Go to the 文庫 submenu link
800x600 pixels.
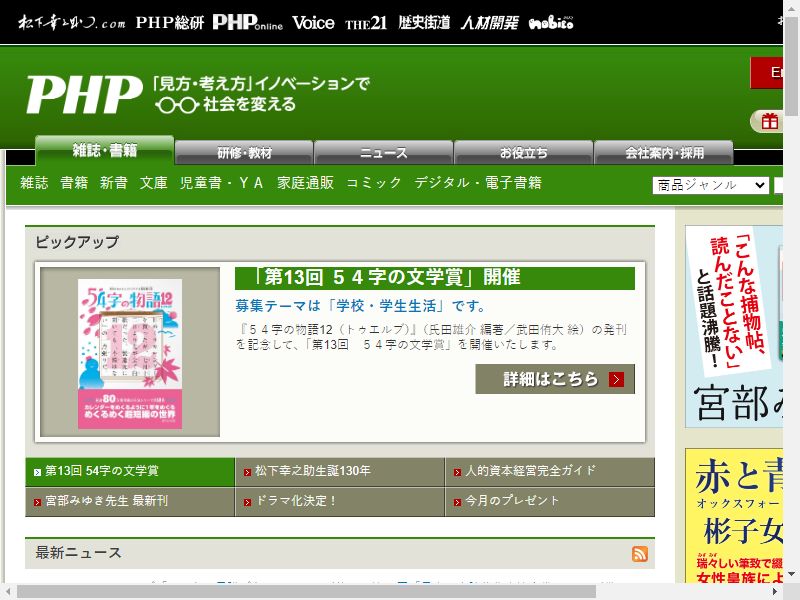[x=154, y=183]
